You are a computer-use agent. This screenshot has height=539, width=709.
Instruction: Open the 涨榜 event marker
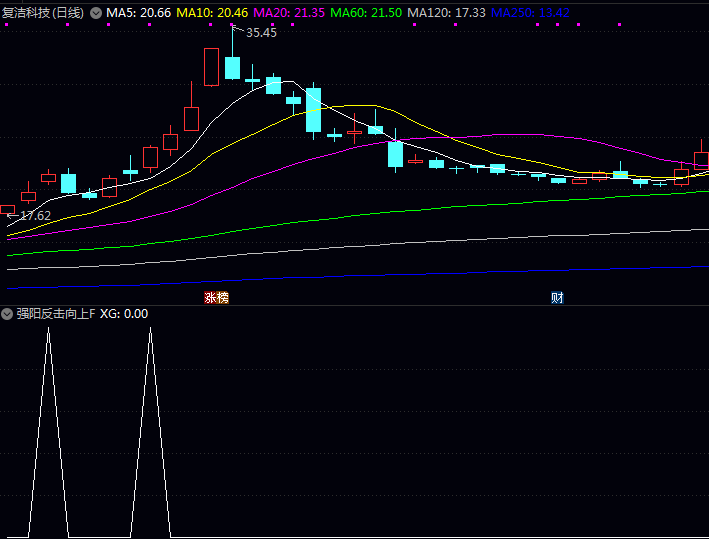tap(216, 298)
